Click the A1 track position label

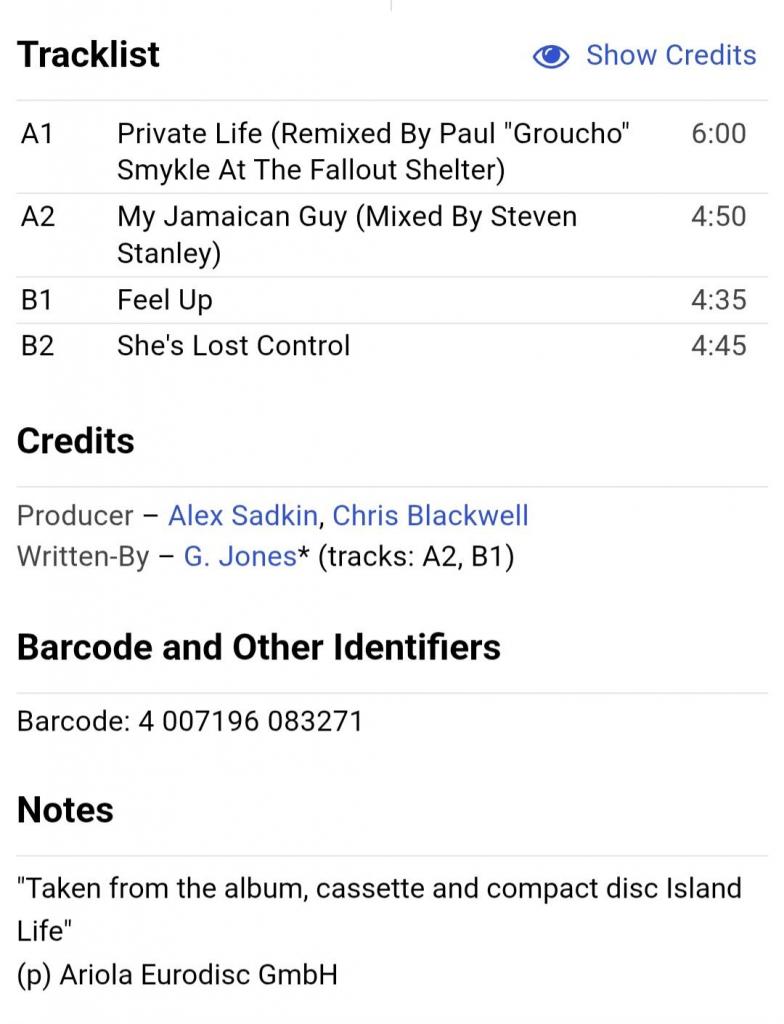tap(37, 133)
